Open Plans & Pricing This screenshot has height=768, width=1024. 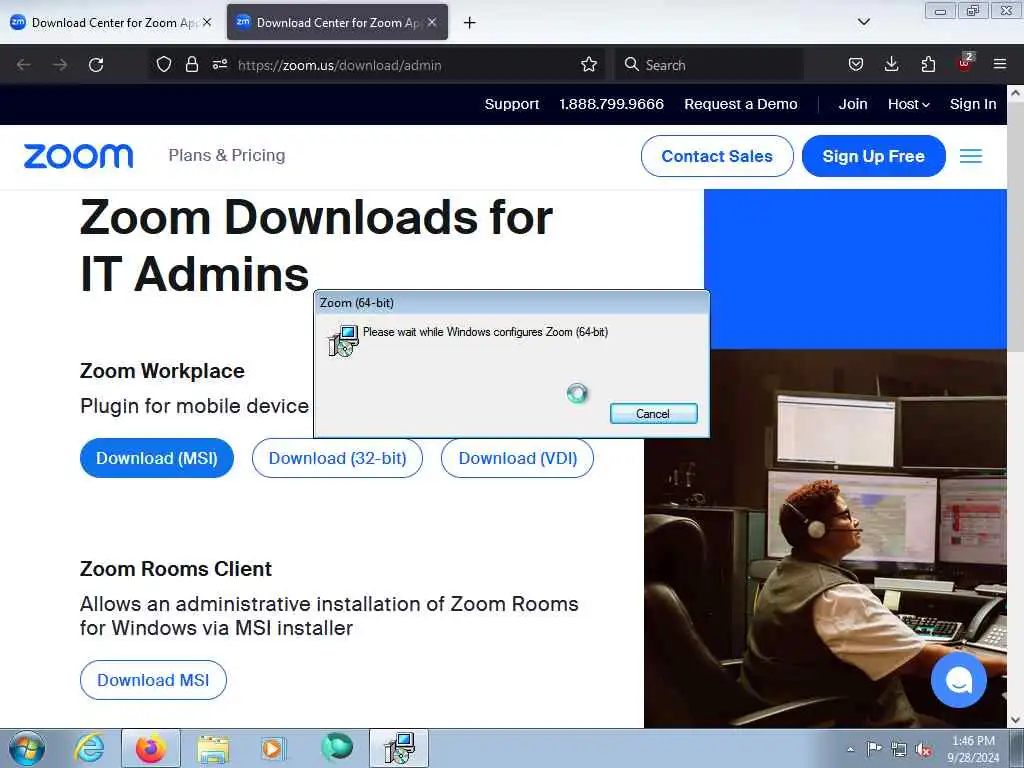click(227, 155)
